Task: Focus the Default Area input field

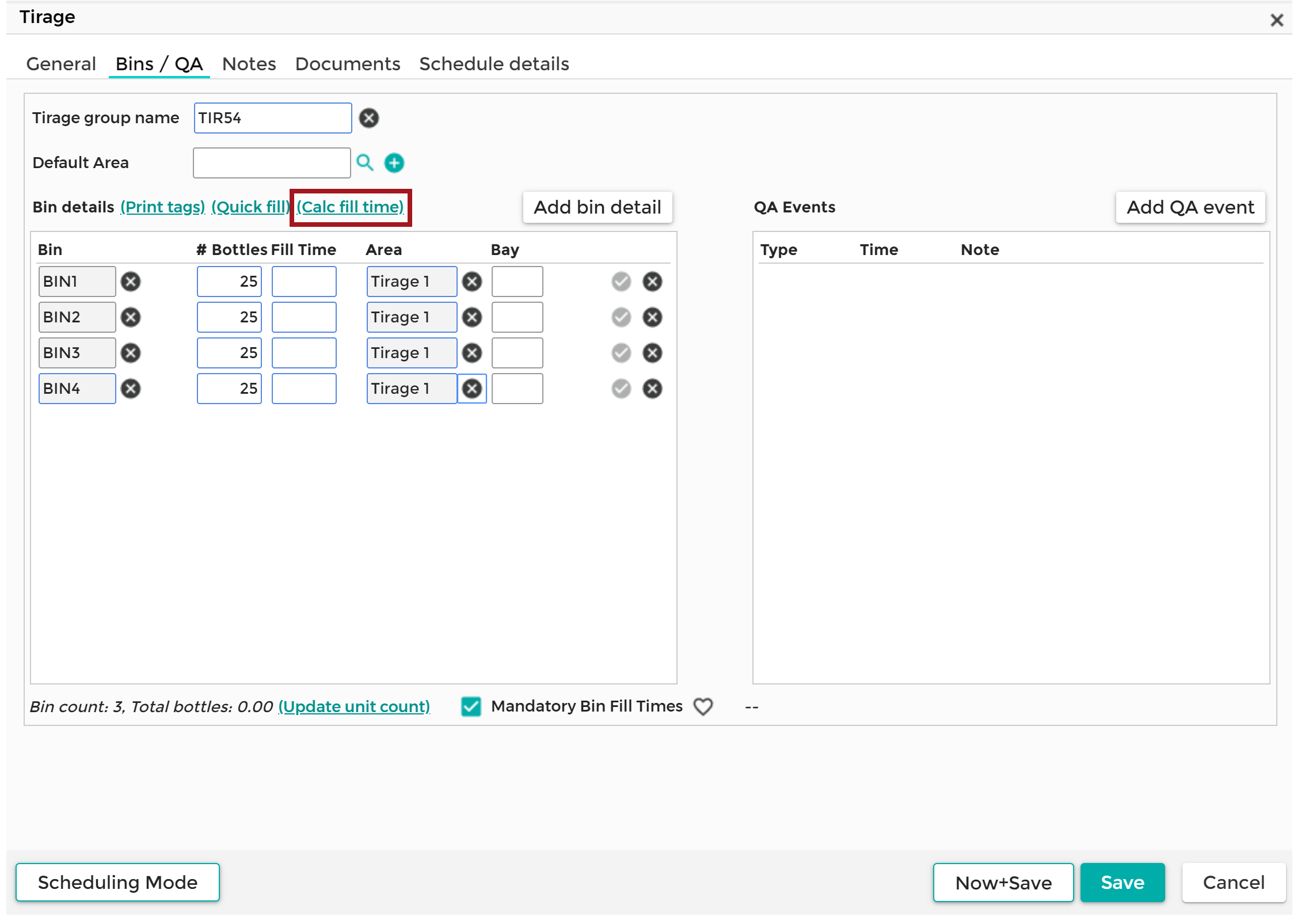Action: (272, 163)
